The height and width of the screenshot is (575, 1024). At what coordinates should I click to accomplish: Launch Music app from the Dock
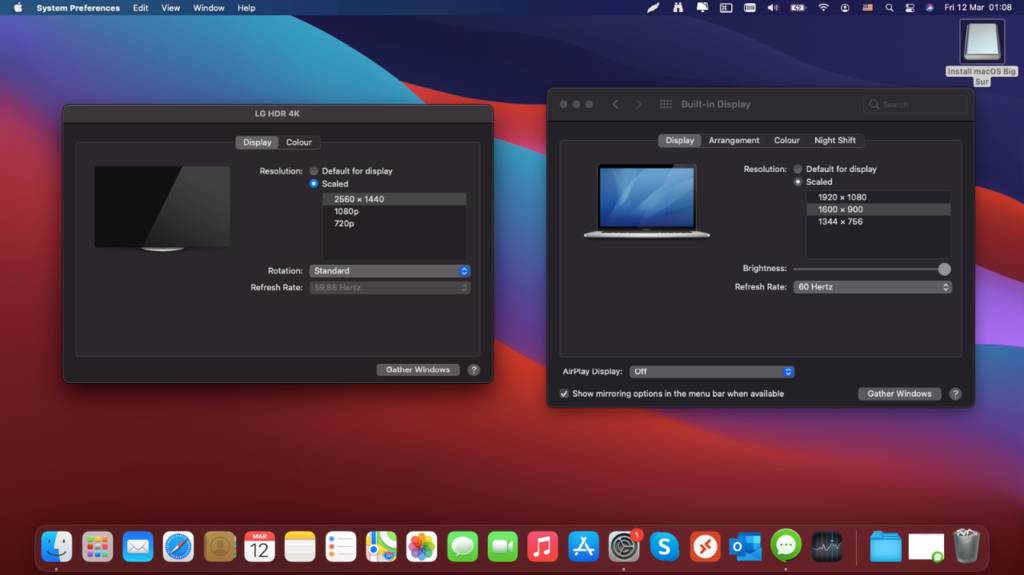coord(542,546)
